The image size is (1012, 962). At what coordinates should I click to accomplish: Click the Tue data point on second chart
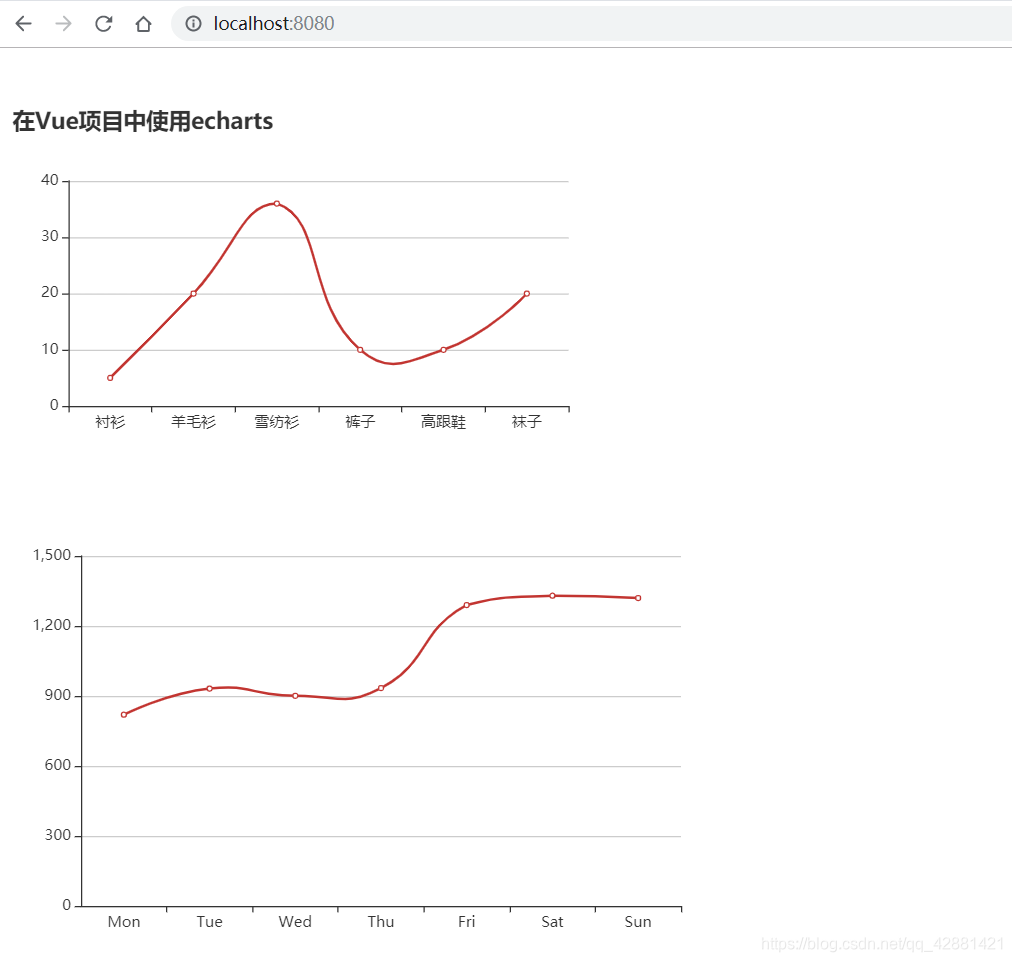click(x=210, y=688)
